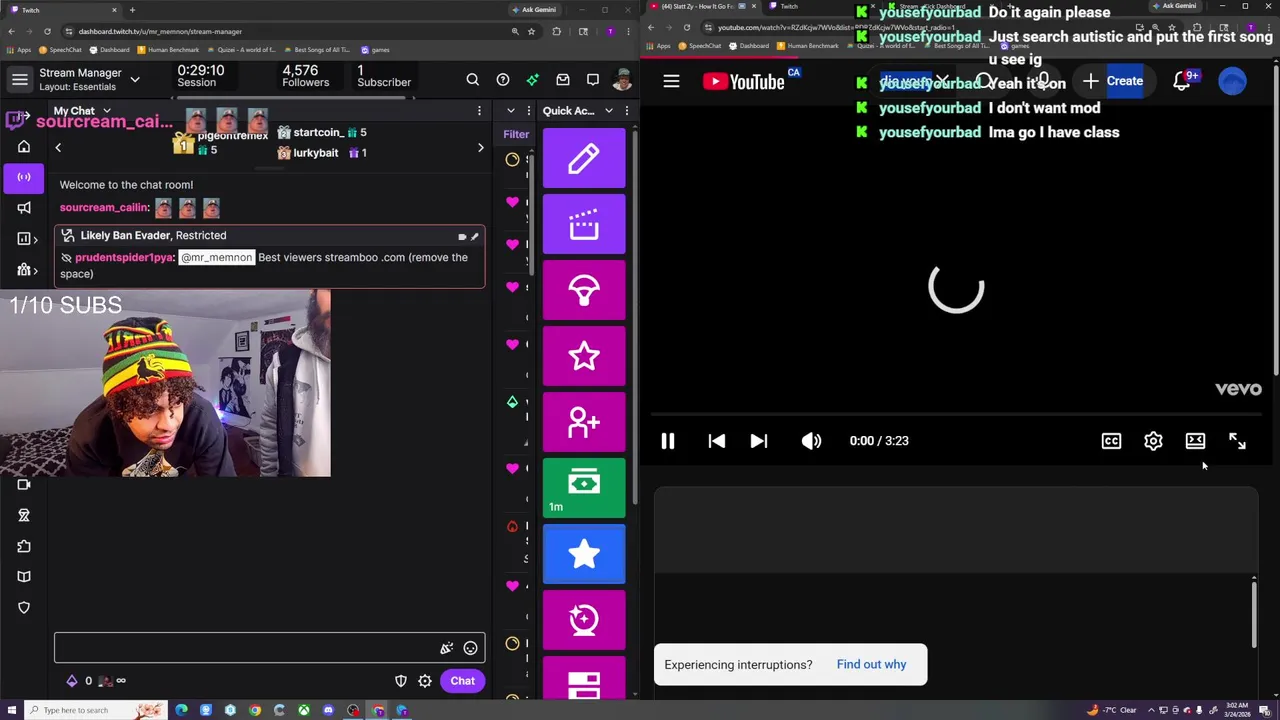Mute the YouTube video volume
This screenshot has width=1280, height=720.
tap(811, 441)
